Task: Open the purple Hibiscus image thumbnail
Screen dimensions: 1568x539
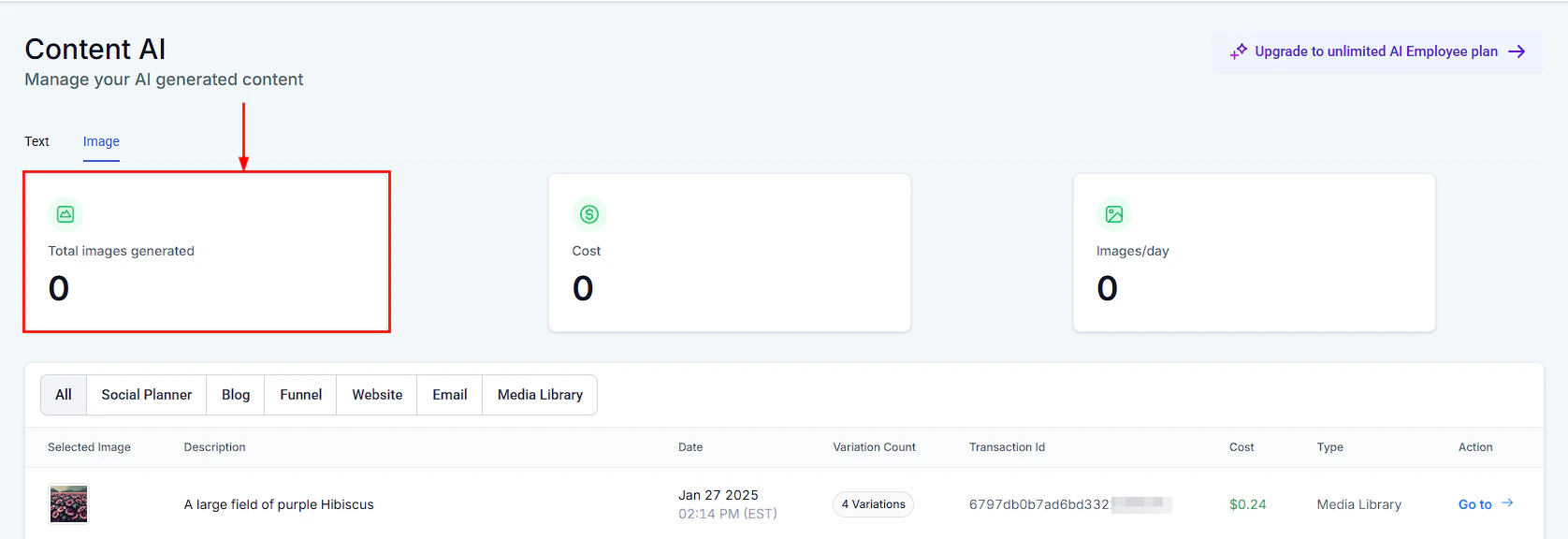Action: [68, 504]
